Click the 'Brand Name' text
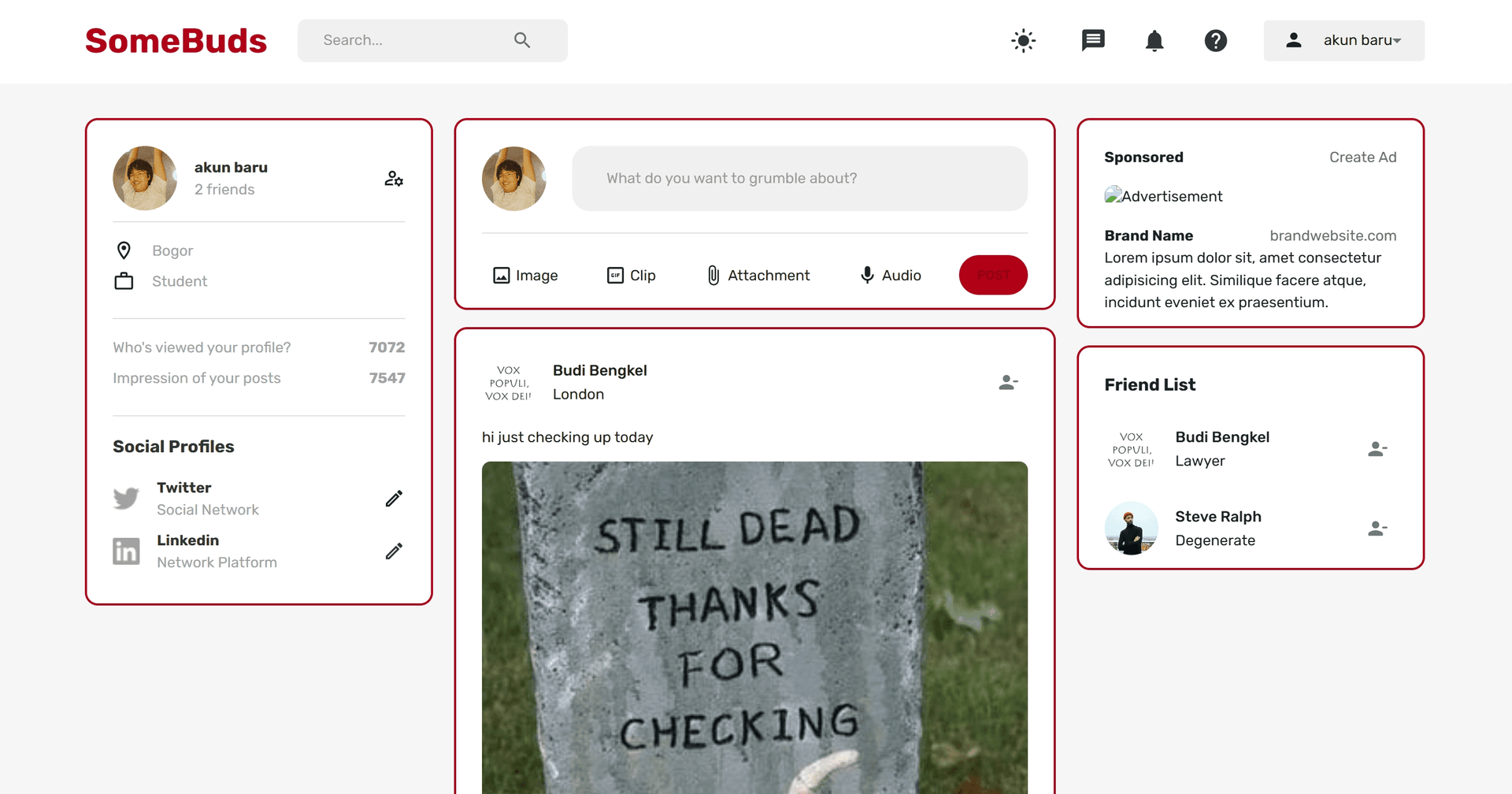The width and height of the screenshot is (1512, 794). click(x=1148, y=236)
